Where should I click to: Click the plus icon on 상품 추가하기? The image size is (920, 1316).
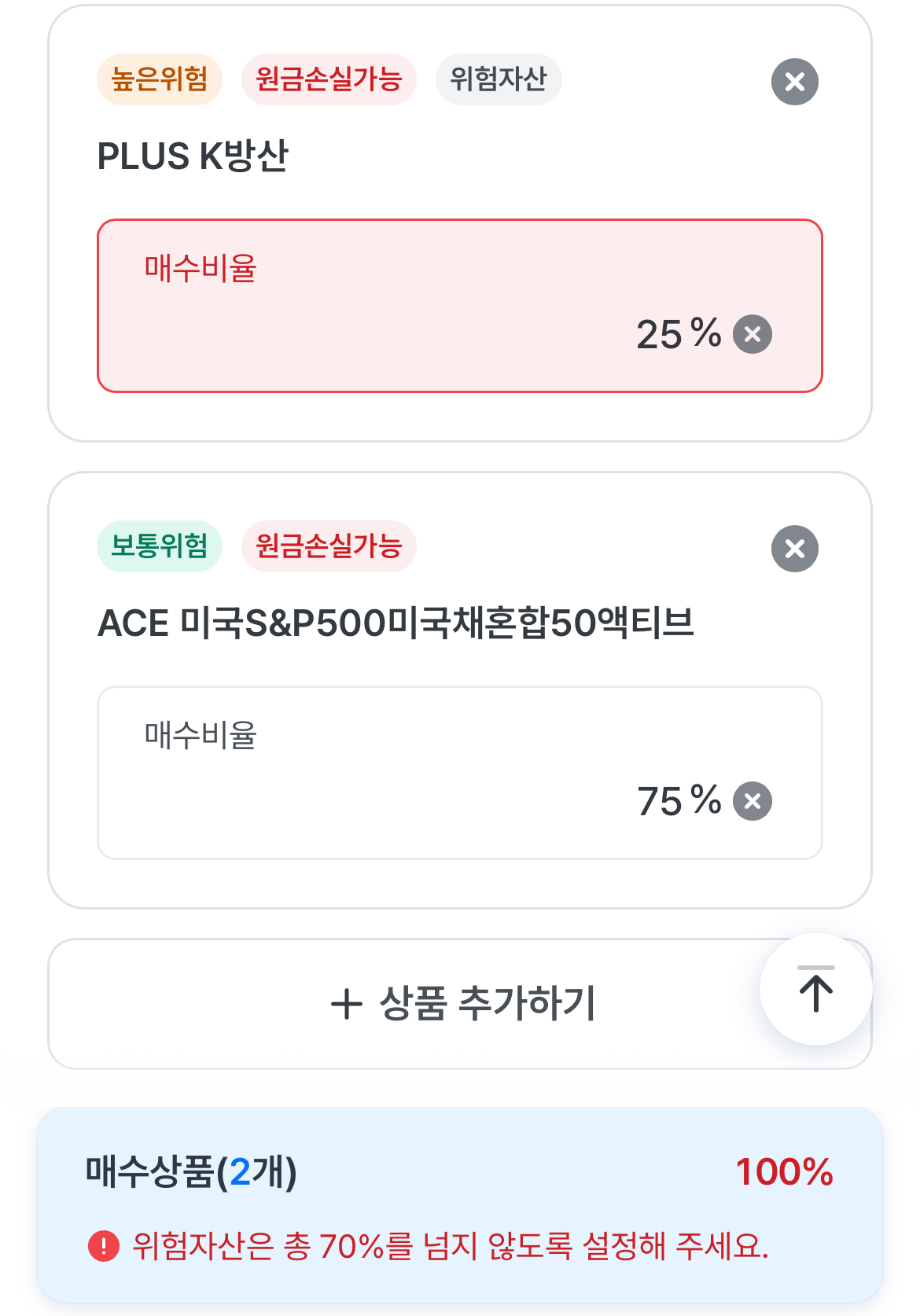(x=346, y=1005)
